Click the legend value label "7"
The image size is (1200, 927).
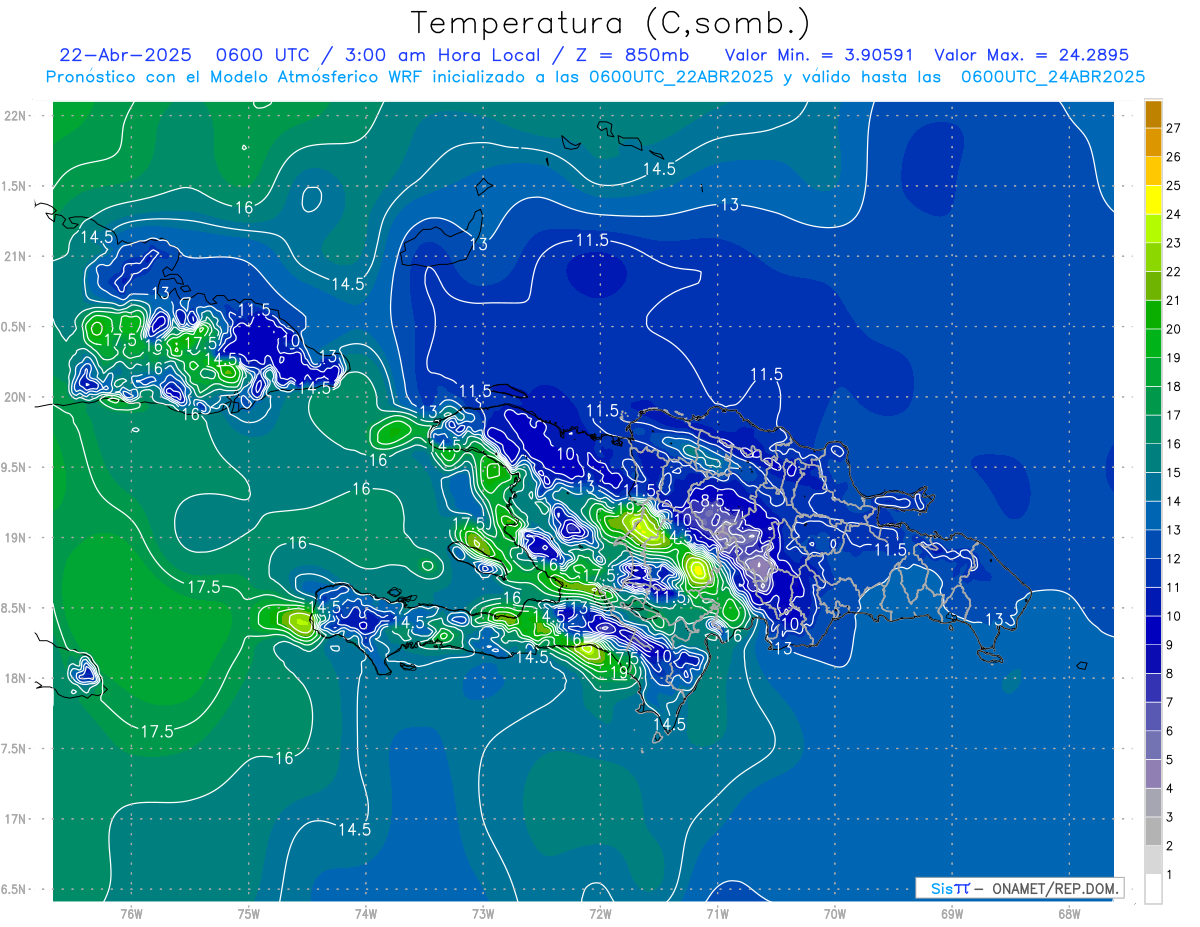pos(1170,703)
